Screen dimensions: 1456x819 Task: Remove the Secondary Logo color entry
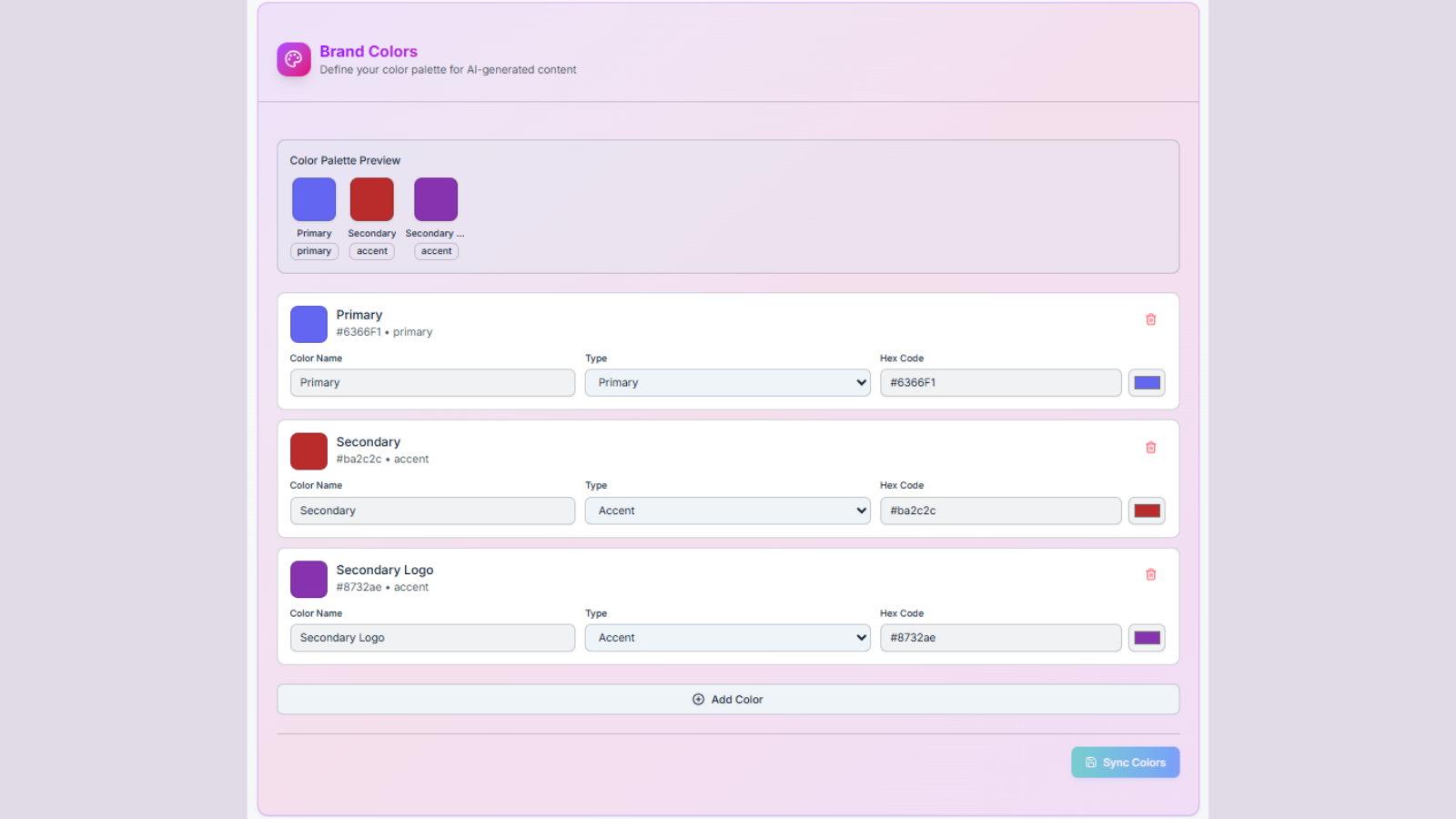[1150, 575]
